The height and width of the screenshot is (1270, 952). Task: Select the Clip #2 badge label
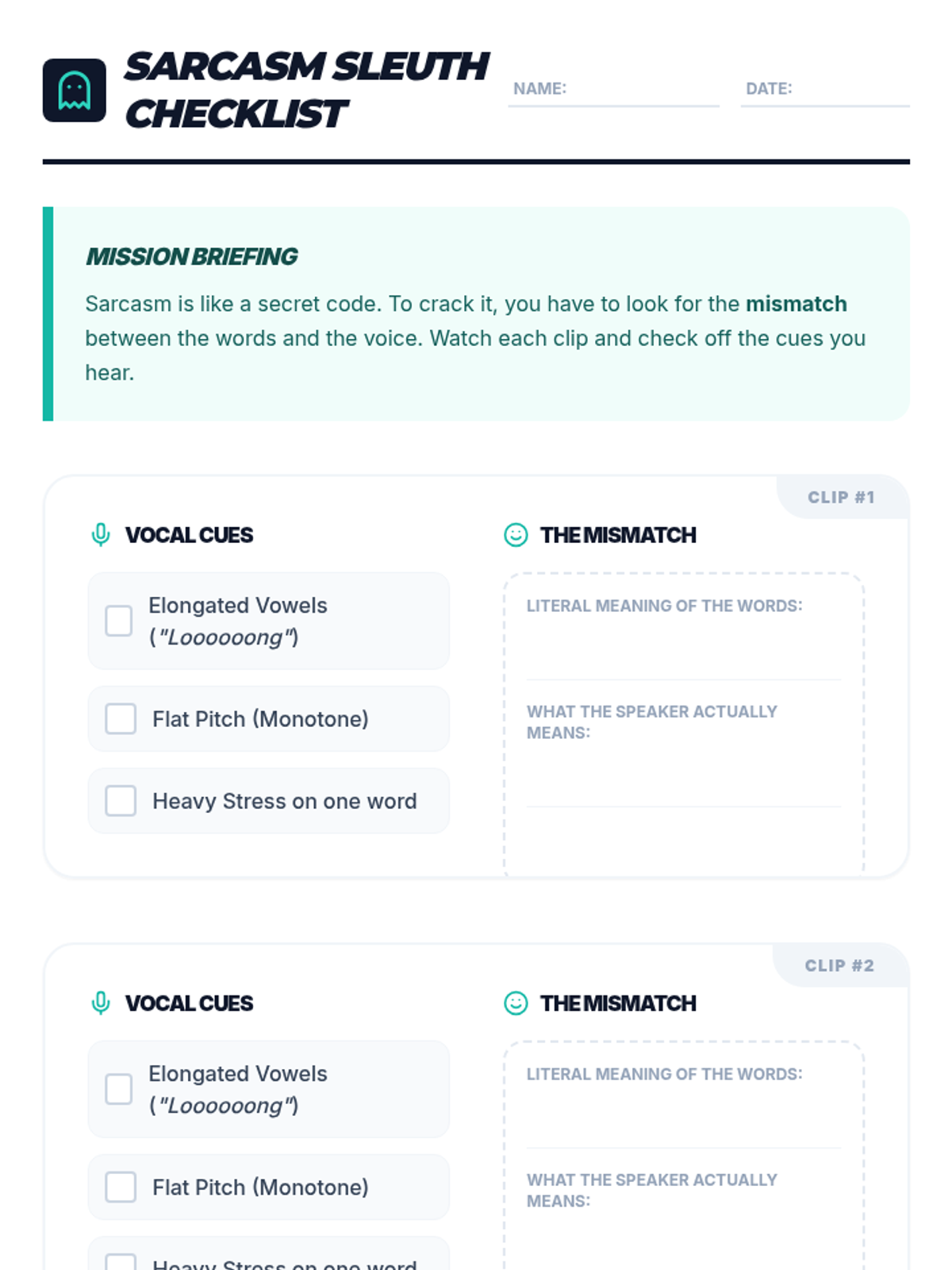tap(839, 966)
